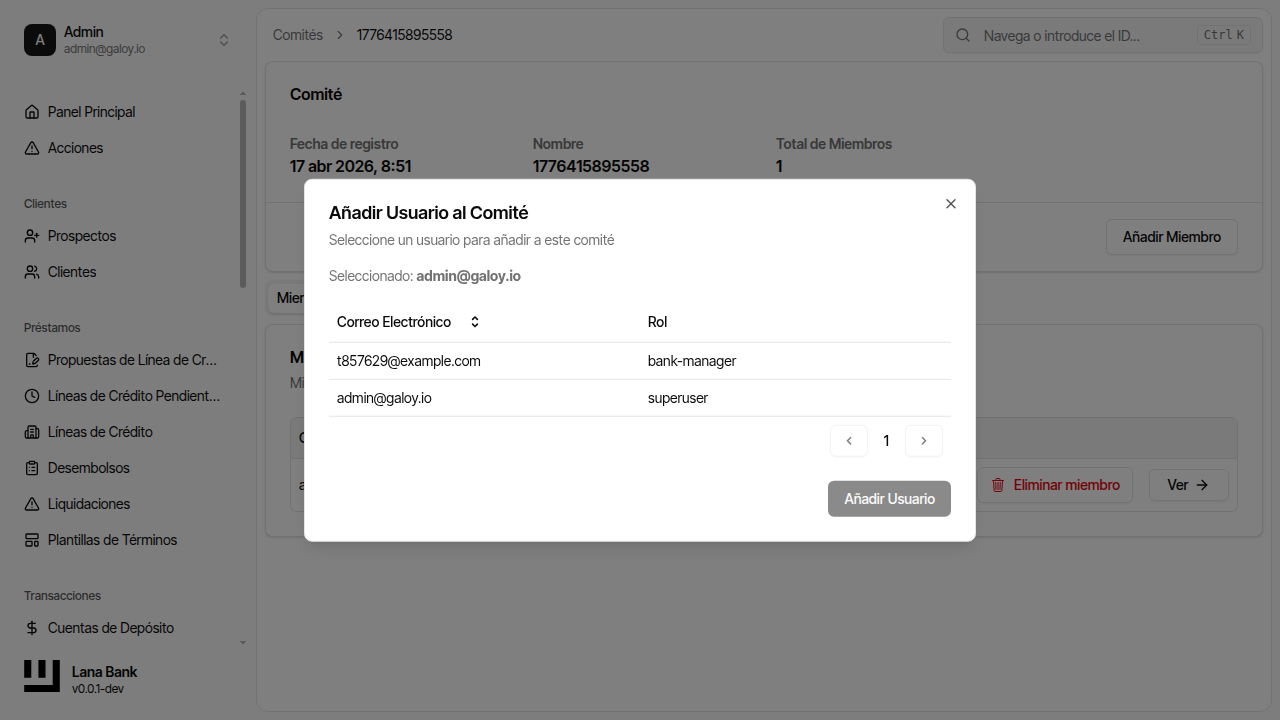Click the Plantillas de Términos icon
Screen dimensions: 1280x720
coord(32,540)
